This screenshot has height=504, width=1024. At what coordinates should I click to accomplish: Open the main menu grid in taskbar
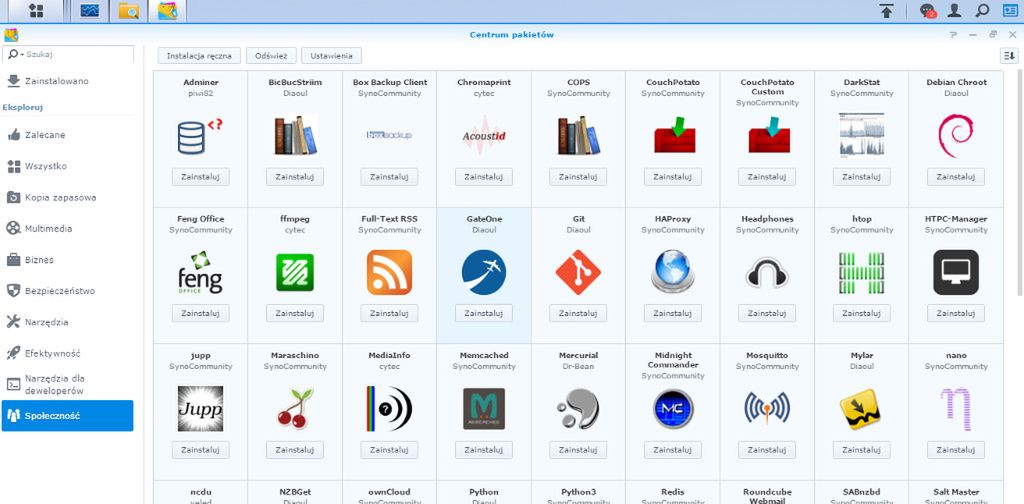coord(36,10)
